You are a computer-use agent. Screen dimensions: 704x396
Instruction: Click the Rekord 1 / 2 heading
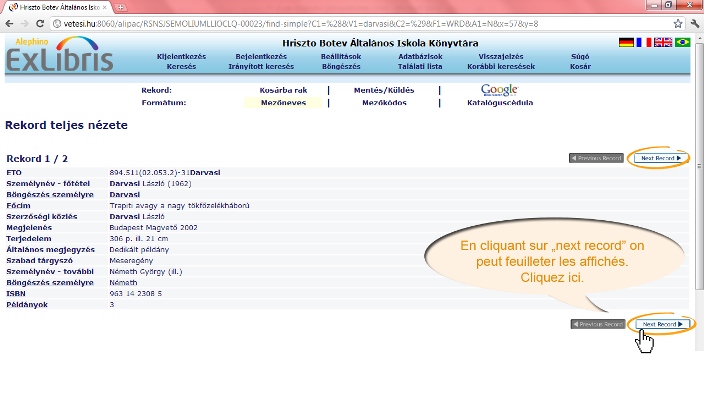tap(37, 158)
